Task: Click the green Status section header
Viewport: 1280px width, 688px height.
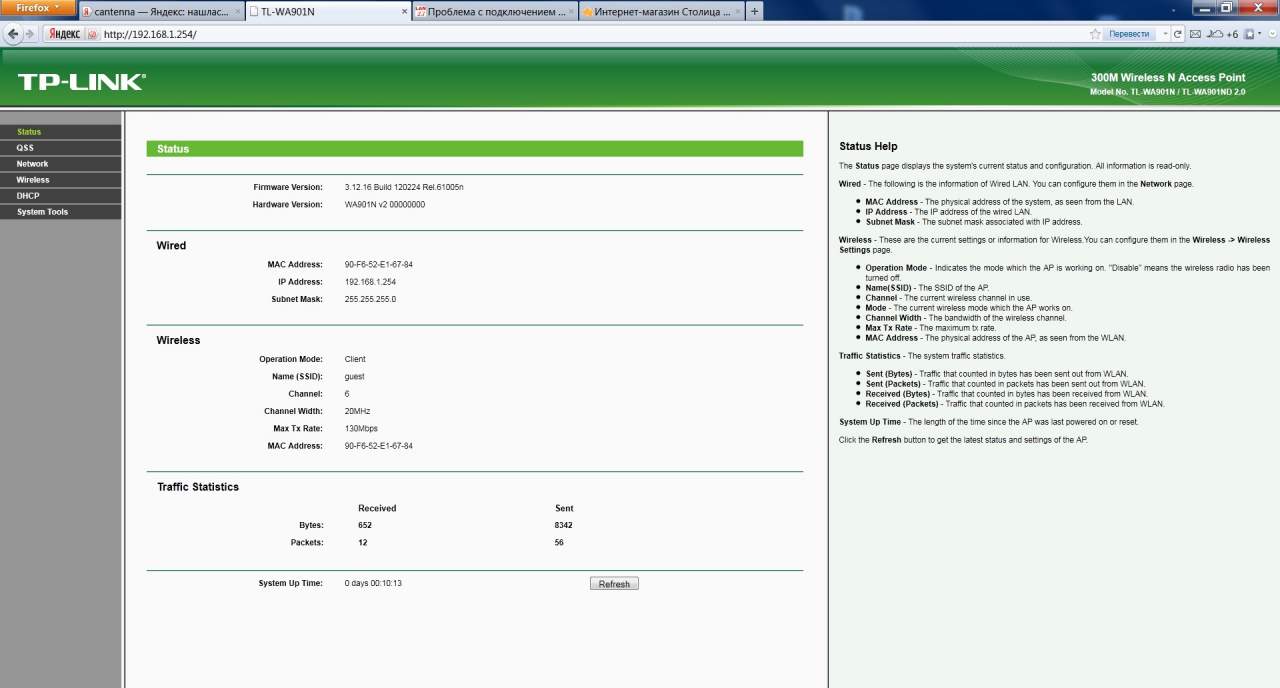Action: tap(475, 149)
